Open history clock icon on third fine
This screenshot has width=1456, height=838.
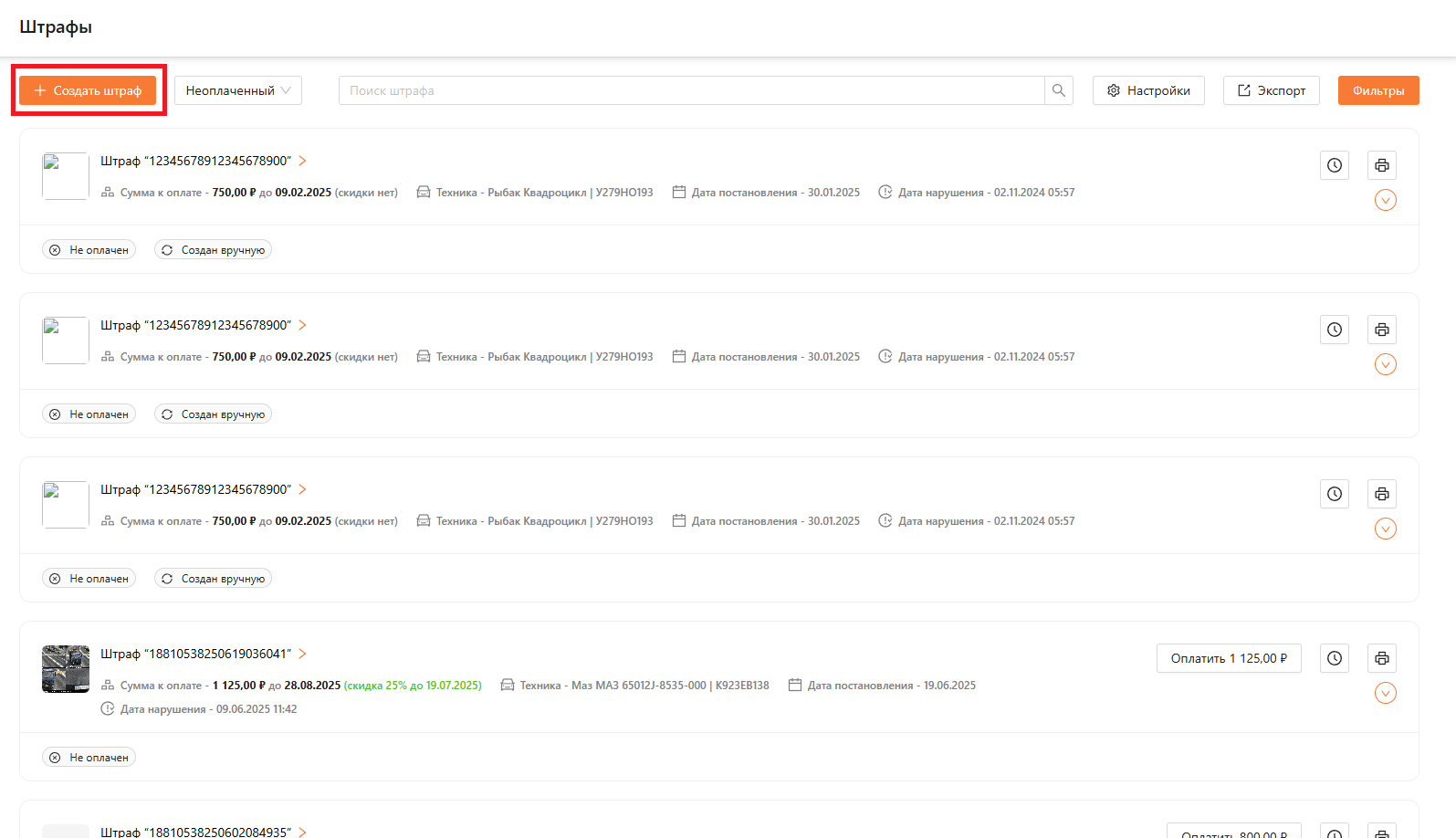[1335, 494]
